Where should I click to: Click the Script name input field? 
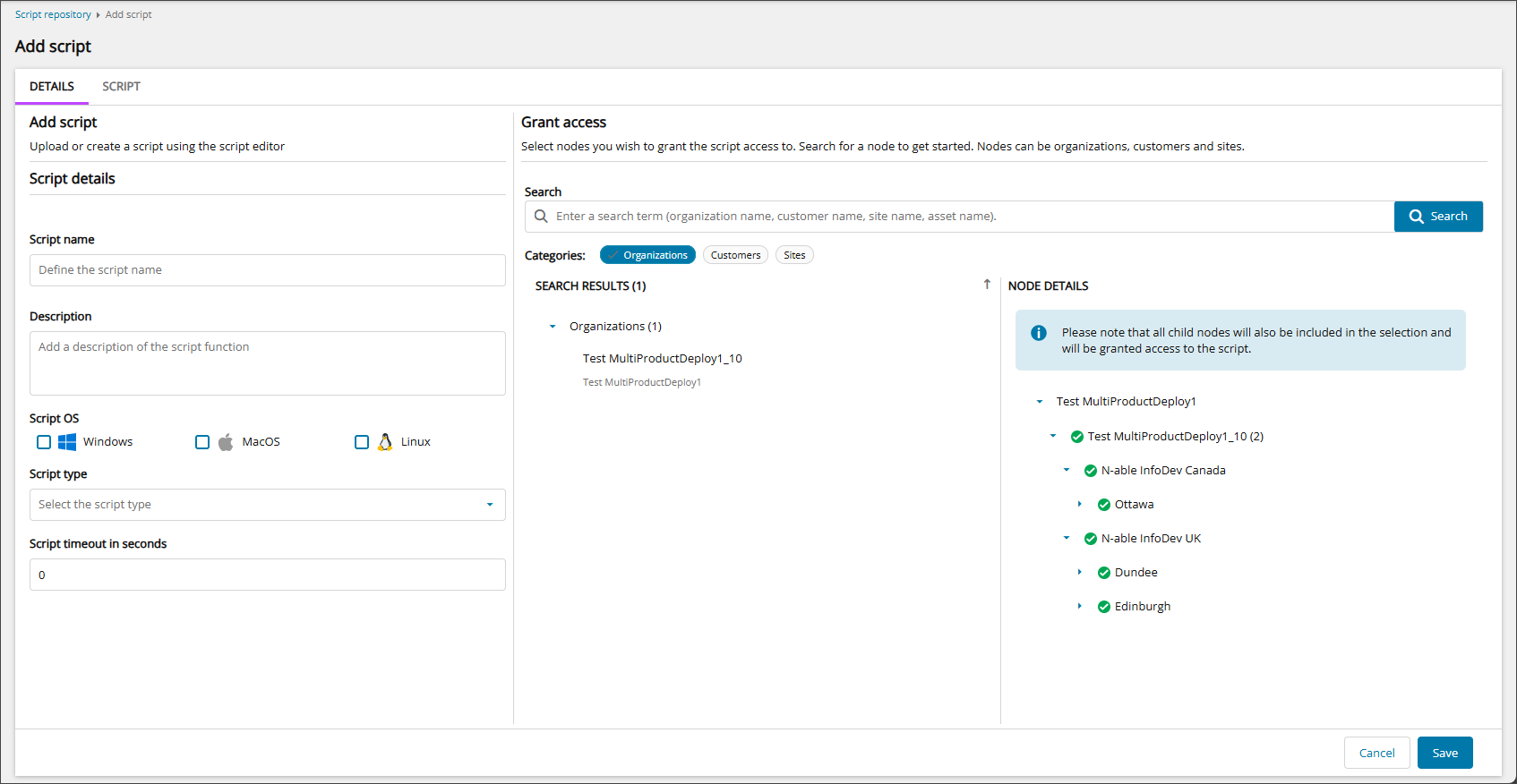click(x=267, y=270)
